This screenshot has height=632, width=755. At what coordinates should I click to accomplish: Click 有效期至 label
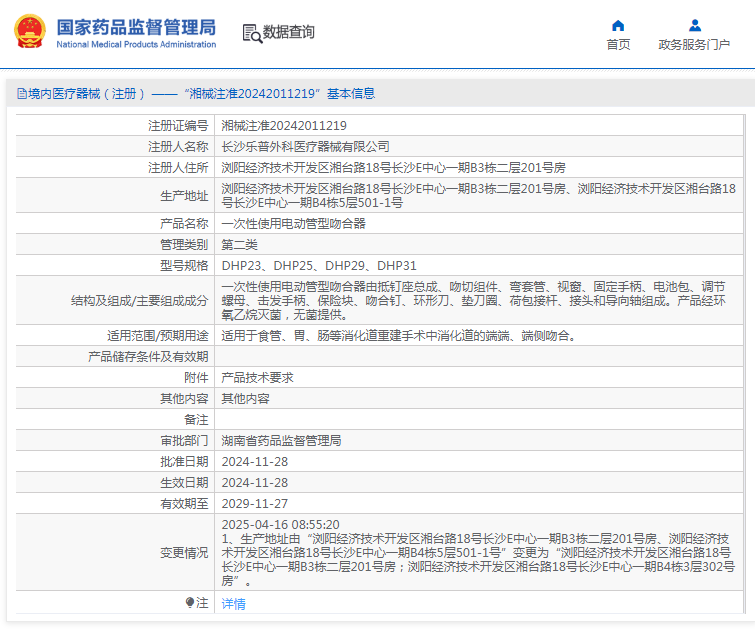(184, 503)
